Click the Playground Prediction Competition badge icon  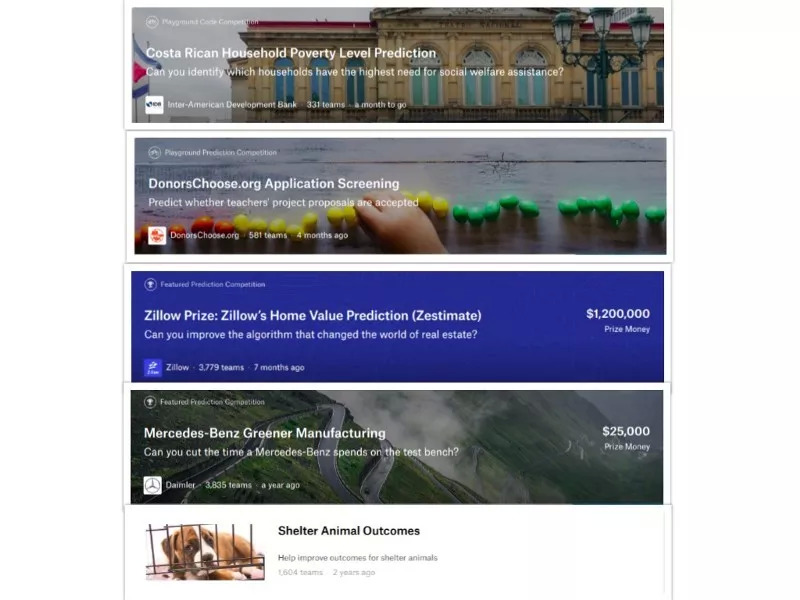point(154,153)
